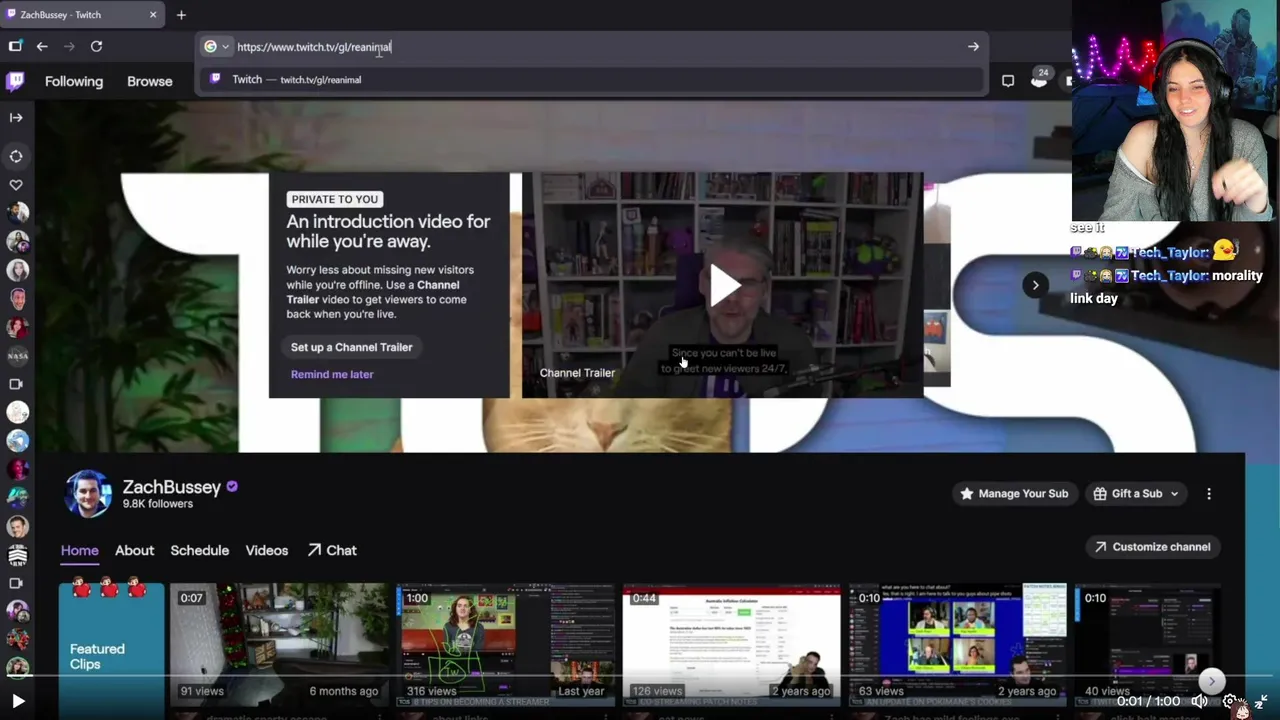The height and width of the screenshot is (720, 1280).
Task: Open the 0:07 clip with 91 views
Action: point(279,645)
